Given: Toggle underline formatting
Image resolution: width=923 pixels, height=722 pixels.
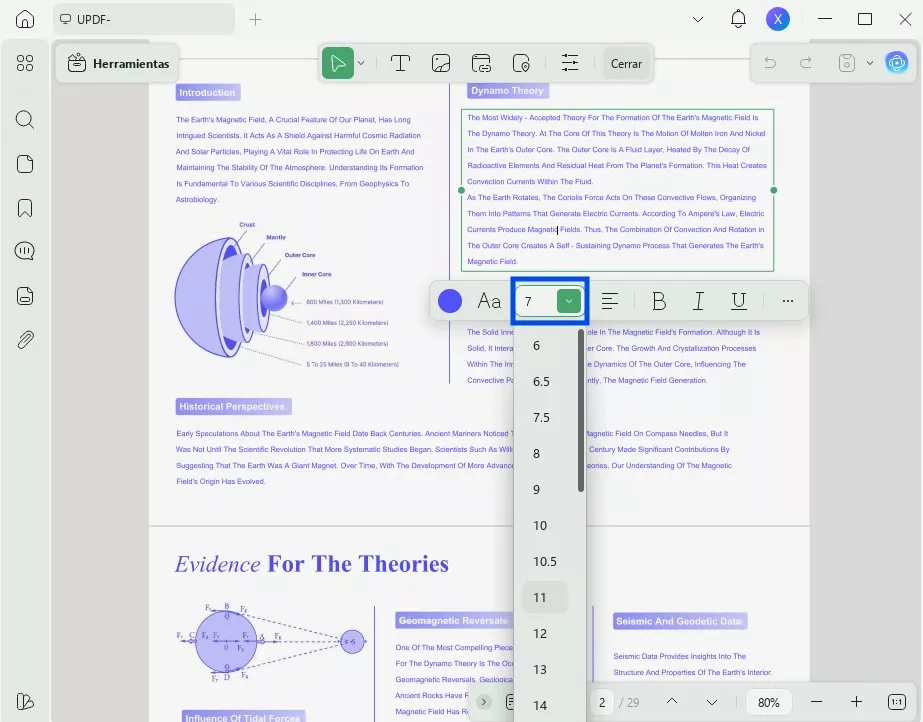Looking at the screenshot, I should point(738,301).
